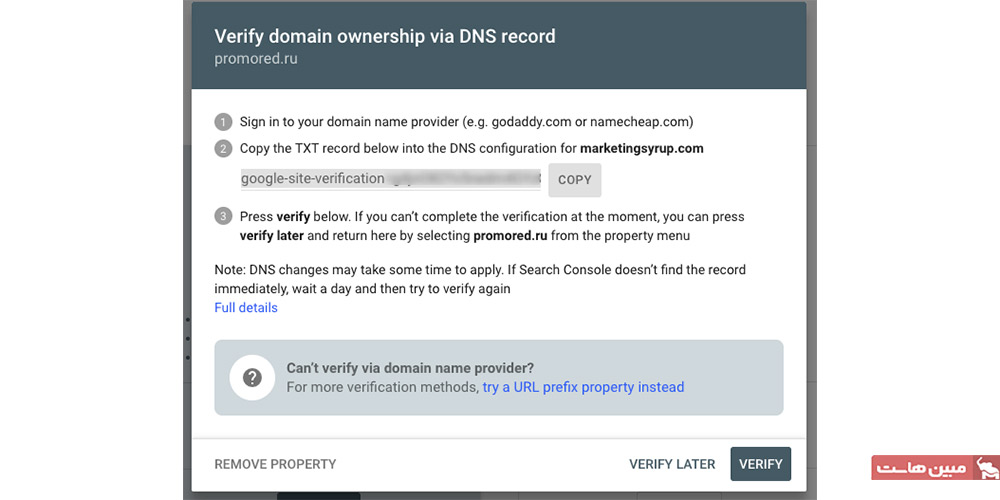Click the bold 'verify later' text in step 3

point(271,236)
